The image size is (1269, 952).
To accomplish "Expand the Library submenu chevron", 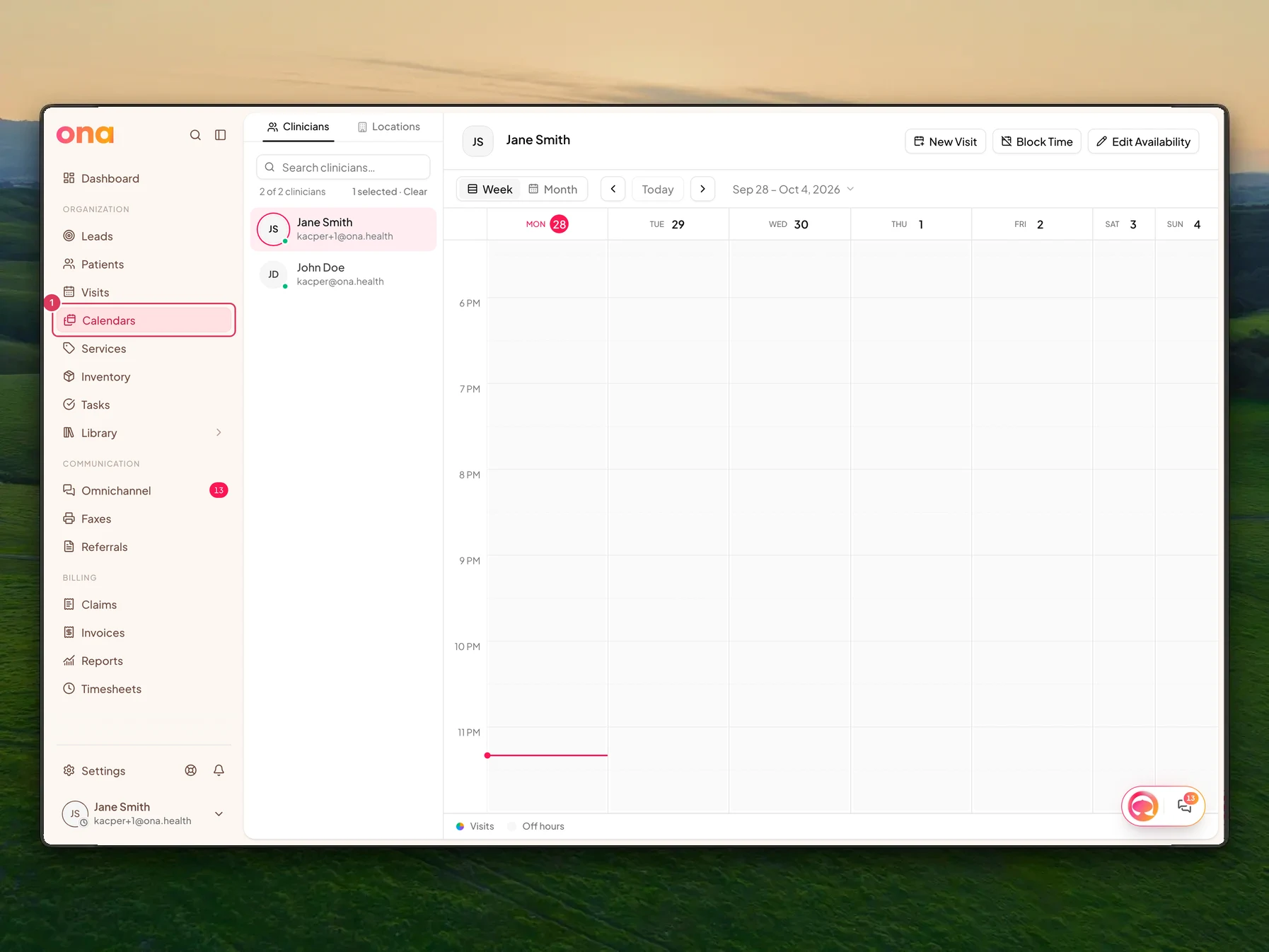I will click(219, 433).
